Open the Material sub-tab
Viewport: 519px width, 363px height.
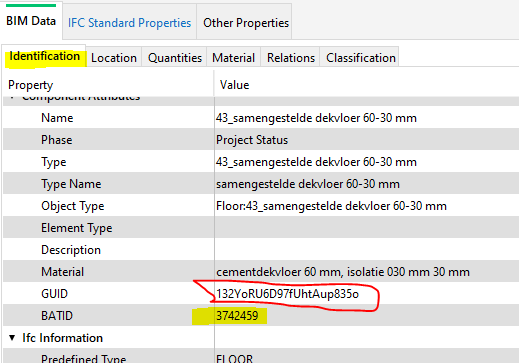click(x=233, y=58)
